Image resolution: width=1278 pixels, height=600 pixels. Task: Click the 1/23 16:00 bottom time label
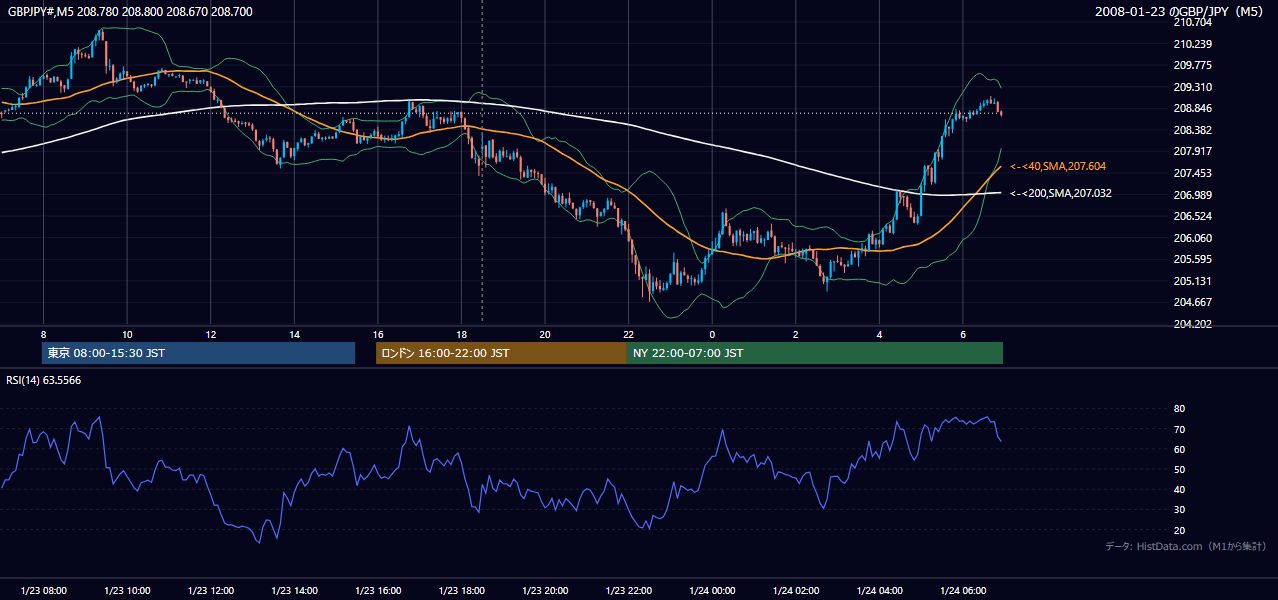tap(378, 591)
